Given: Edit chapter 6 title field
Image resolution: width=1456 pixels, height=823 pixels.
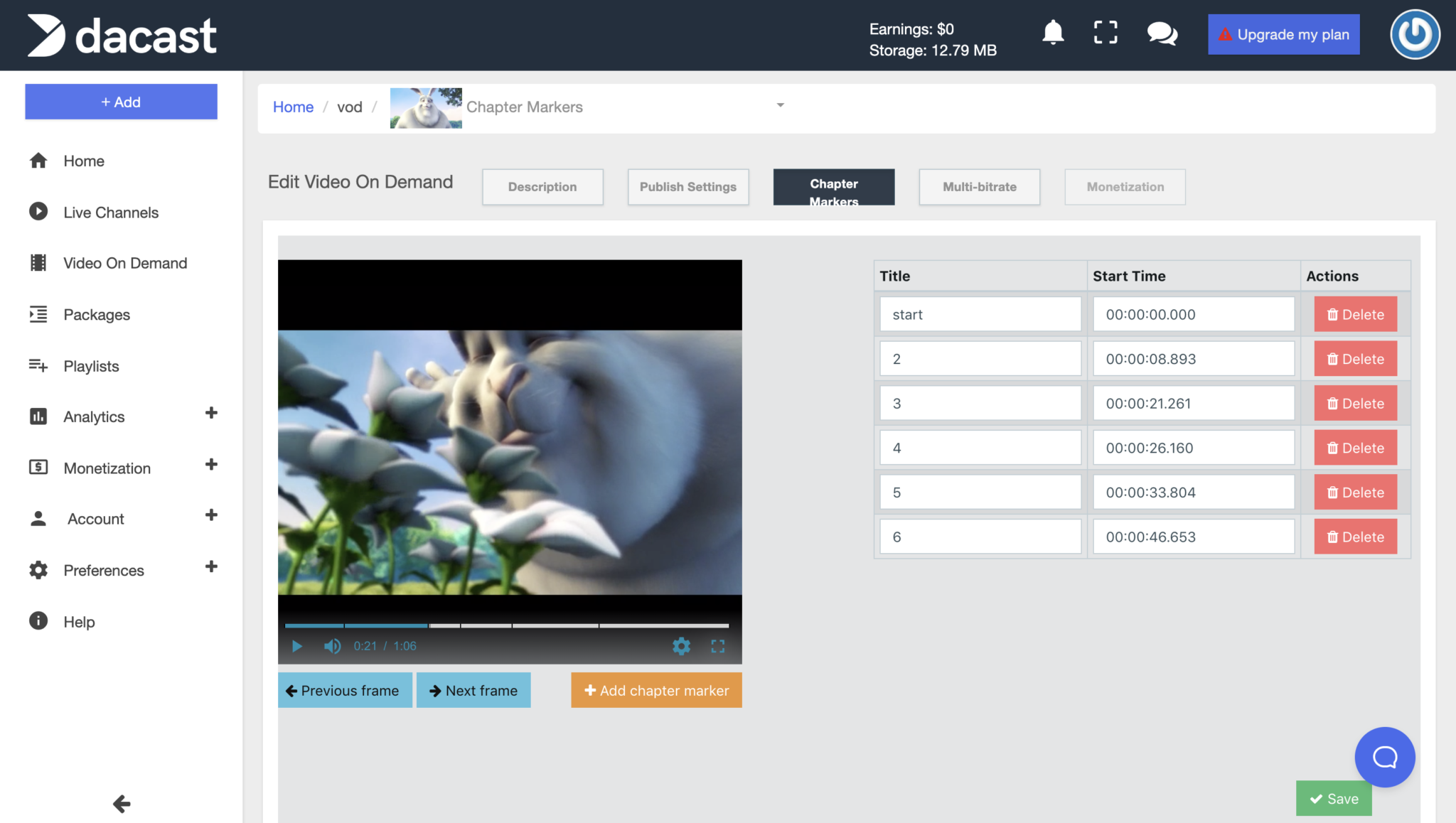Looking at the screenshot, I should pos(980,537).
